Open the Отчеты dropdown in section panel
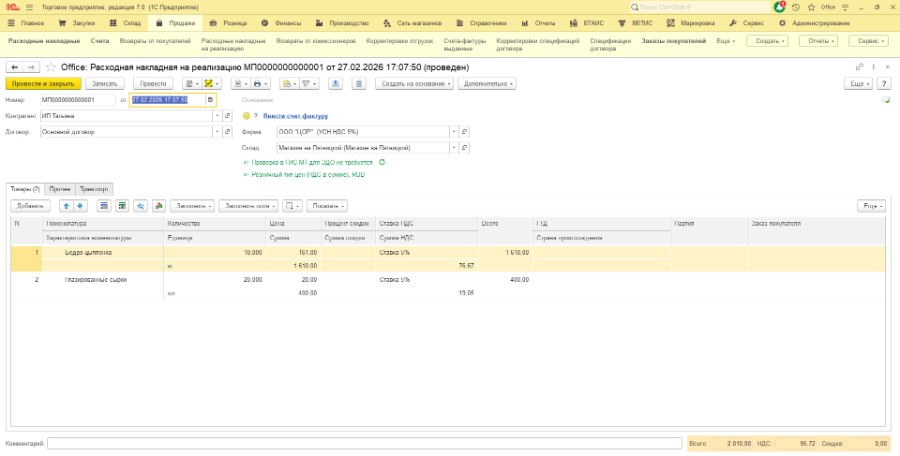900x456 pixels. coord(818,41)
